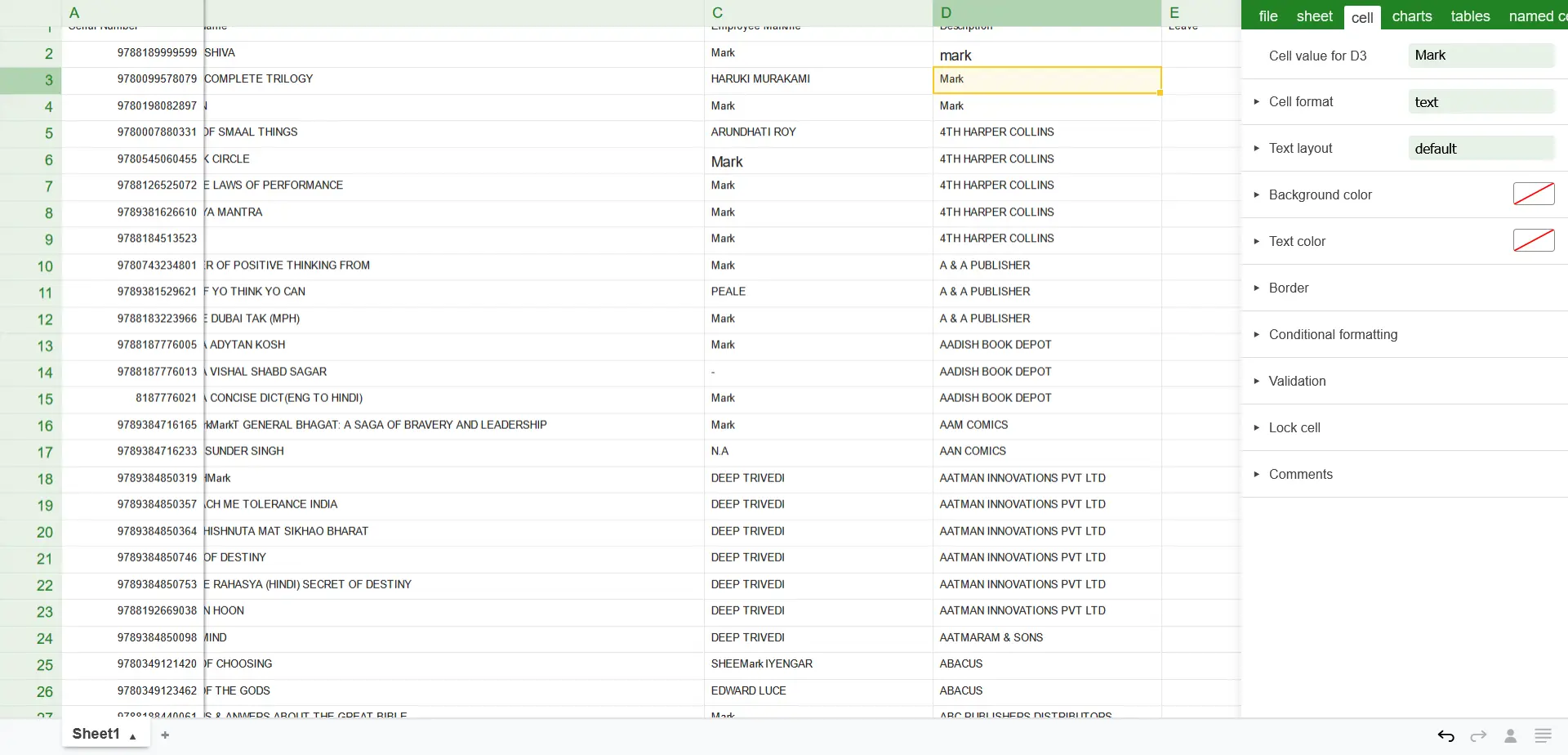Screen dimensions: 1568x755
Task: Select column D header
Action: [x=1046, y=13]
